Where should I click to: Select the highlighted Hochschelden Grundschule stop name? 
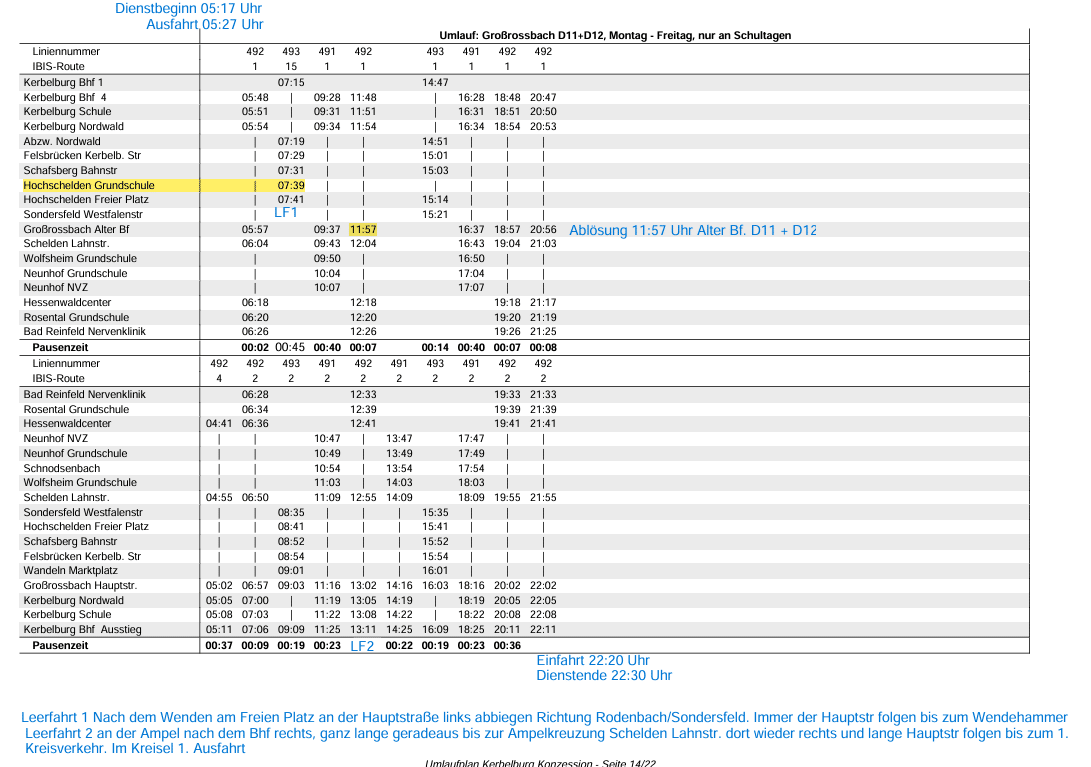coord(89,185)
